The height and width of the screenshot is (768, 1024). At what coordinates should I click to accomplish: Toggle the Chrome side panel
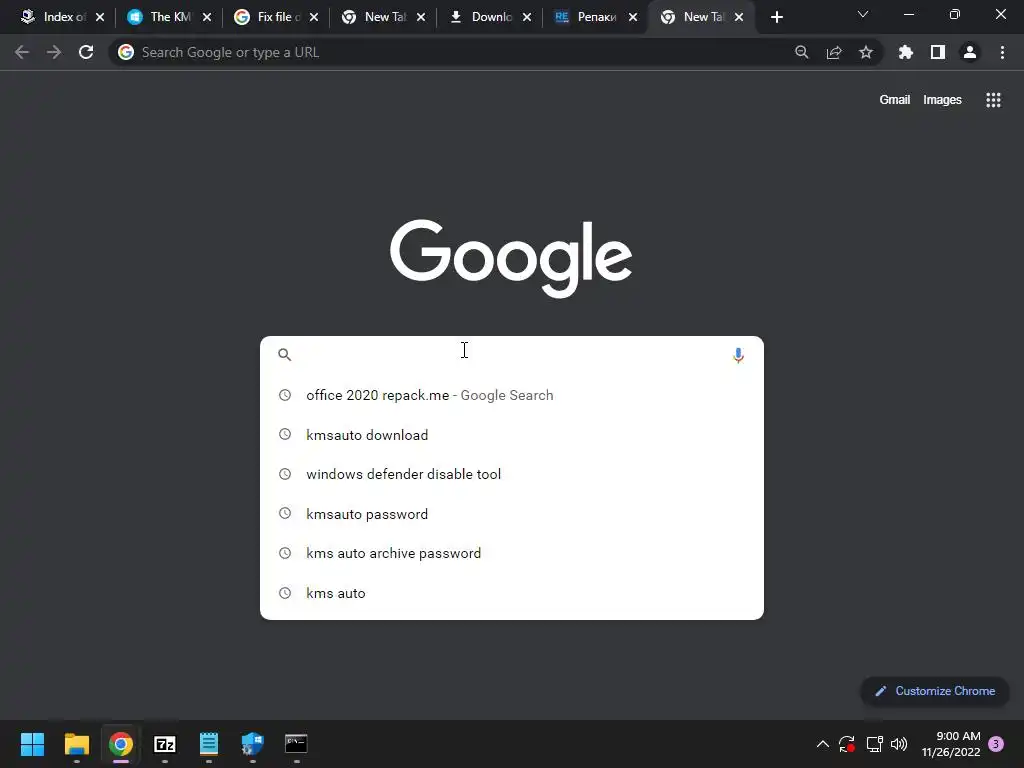pyautogui.click(x=938, y=52)
